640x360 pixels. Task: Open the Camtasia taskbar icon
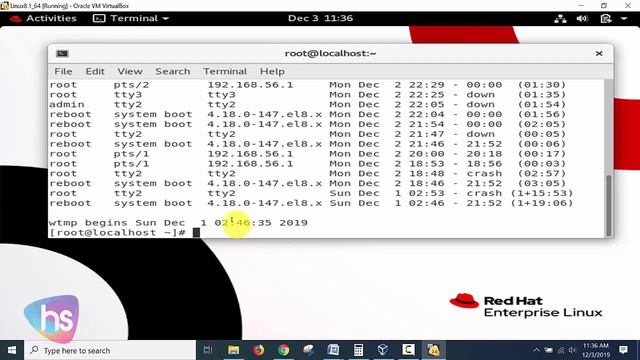coord(408,350)
